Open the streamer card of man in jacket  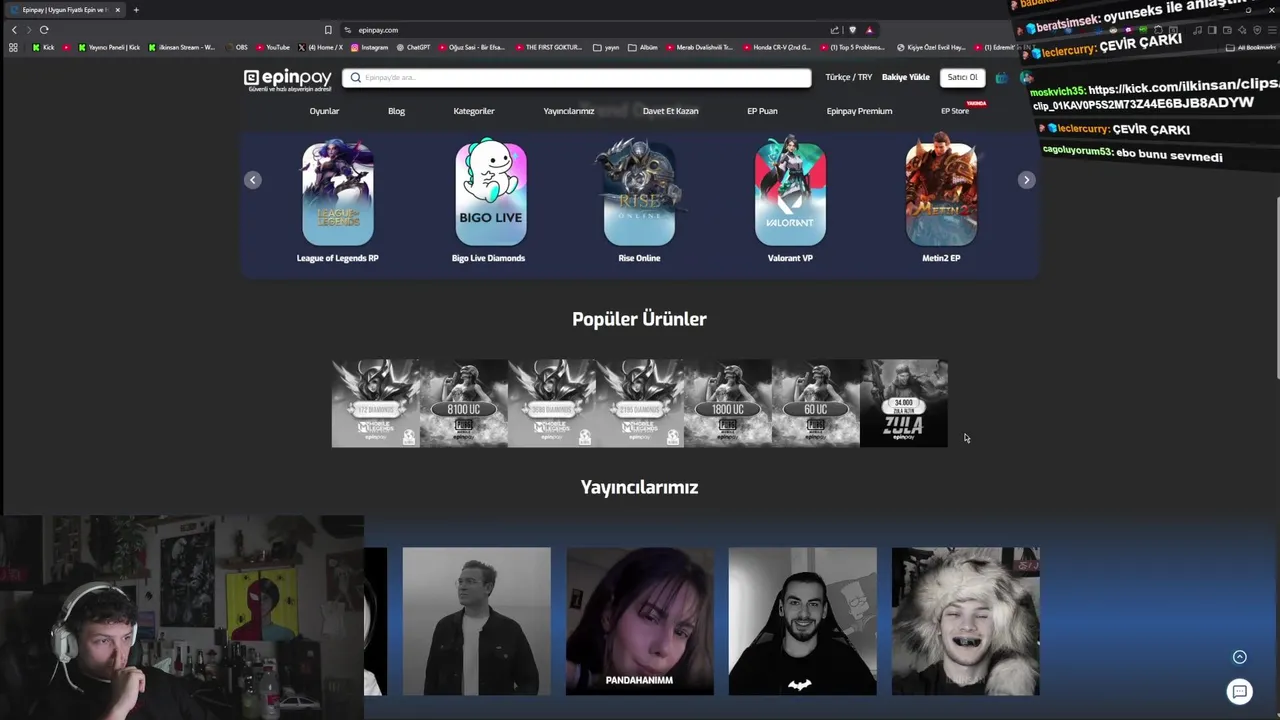pos(476,621)
